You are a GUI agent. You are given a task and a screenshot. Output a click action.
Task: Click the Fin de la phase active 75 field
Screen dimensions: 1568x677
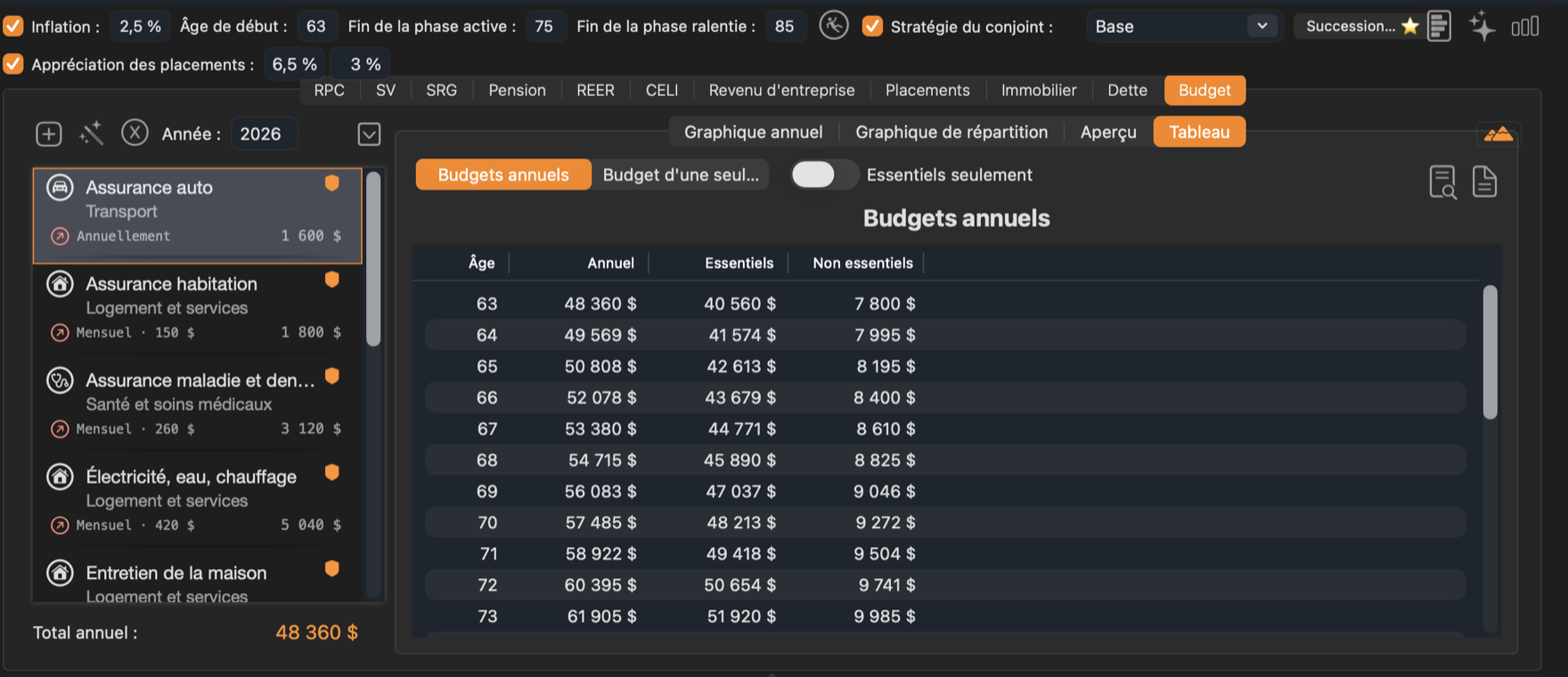[544, 26]
